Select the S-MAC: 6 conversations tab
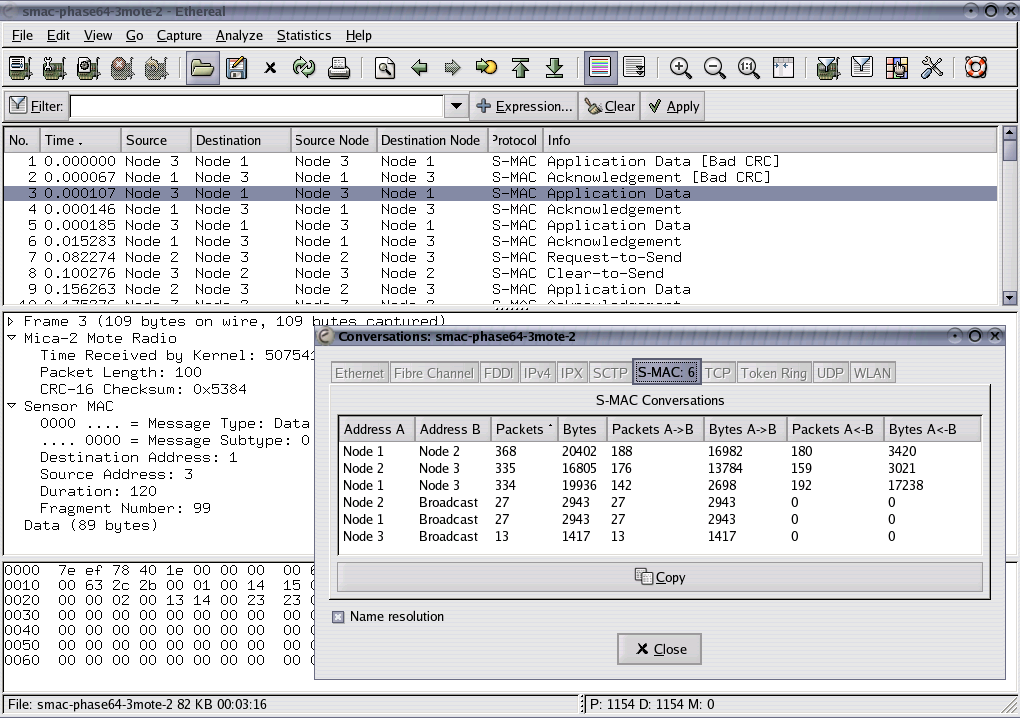Image resolution: width=1020 pixels, height=718 pixels. click(x=666, y=373)
